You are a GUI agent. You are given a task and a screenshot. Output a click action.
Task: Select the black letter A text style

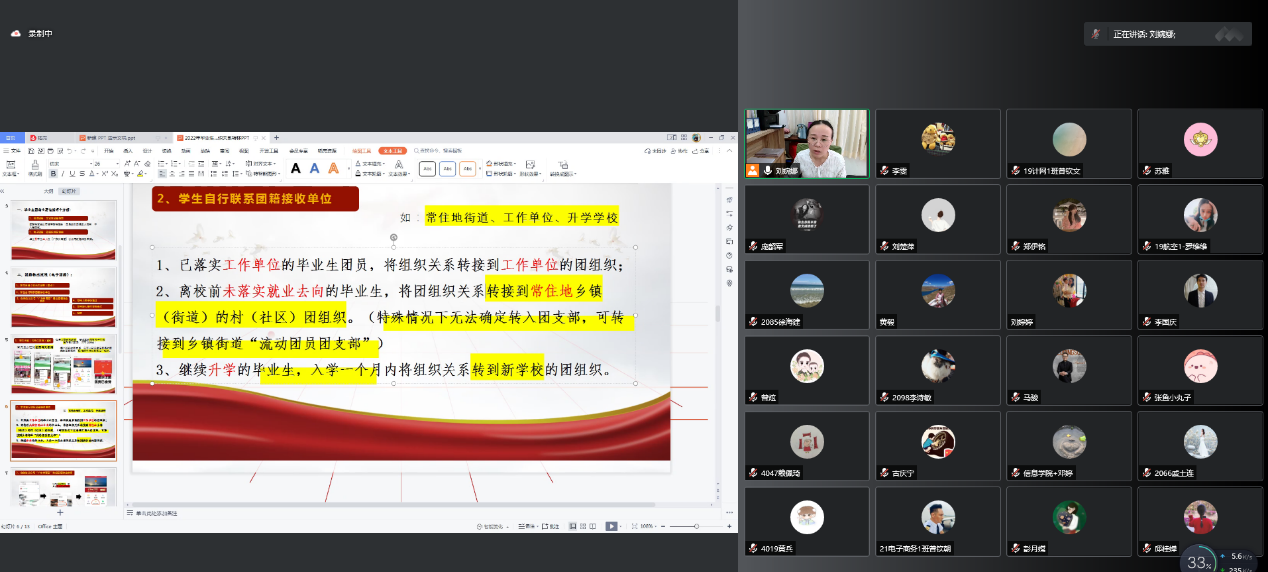tap(295, 168)
